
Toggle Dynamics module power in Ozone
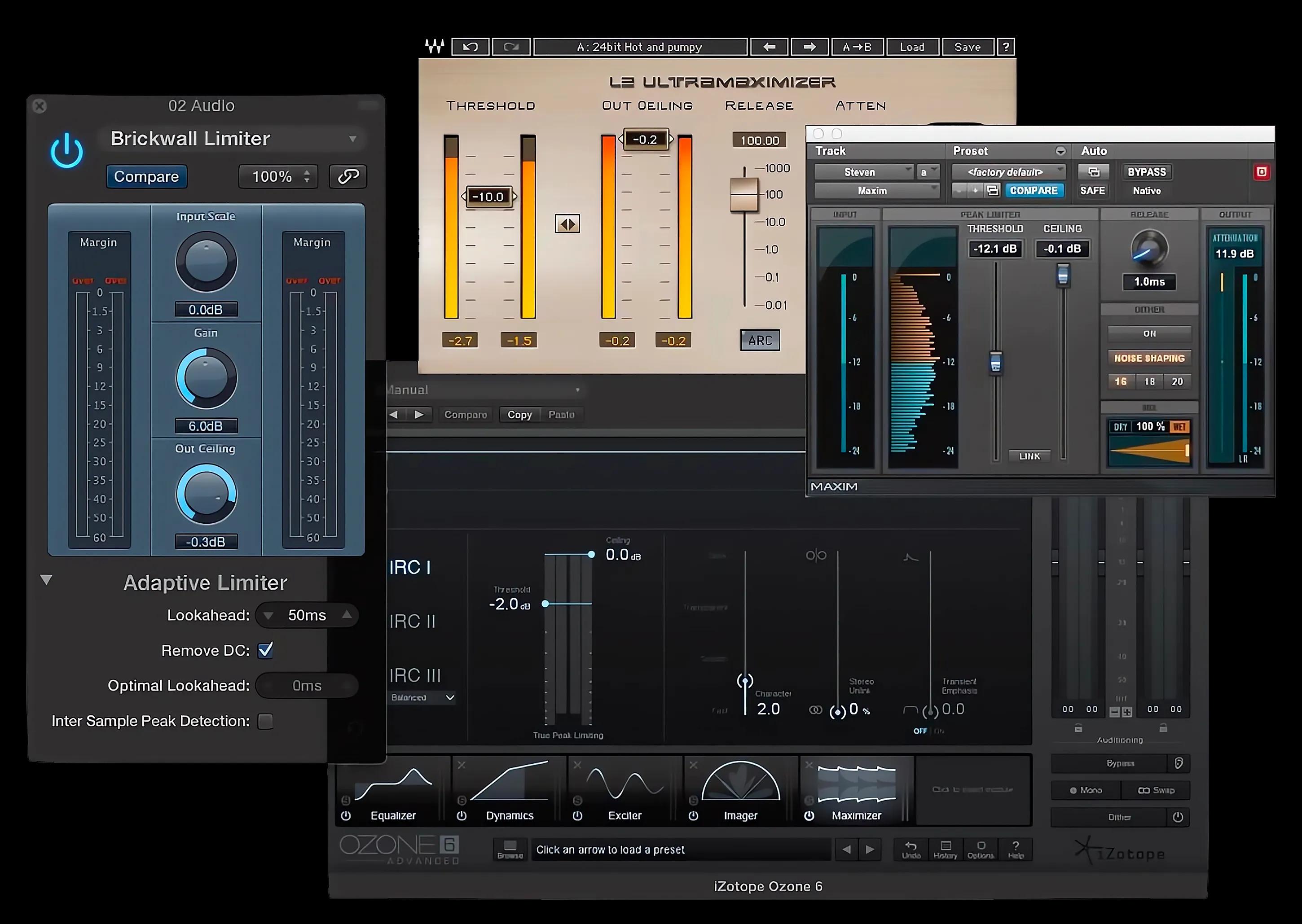(462, 815)
